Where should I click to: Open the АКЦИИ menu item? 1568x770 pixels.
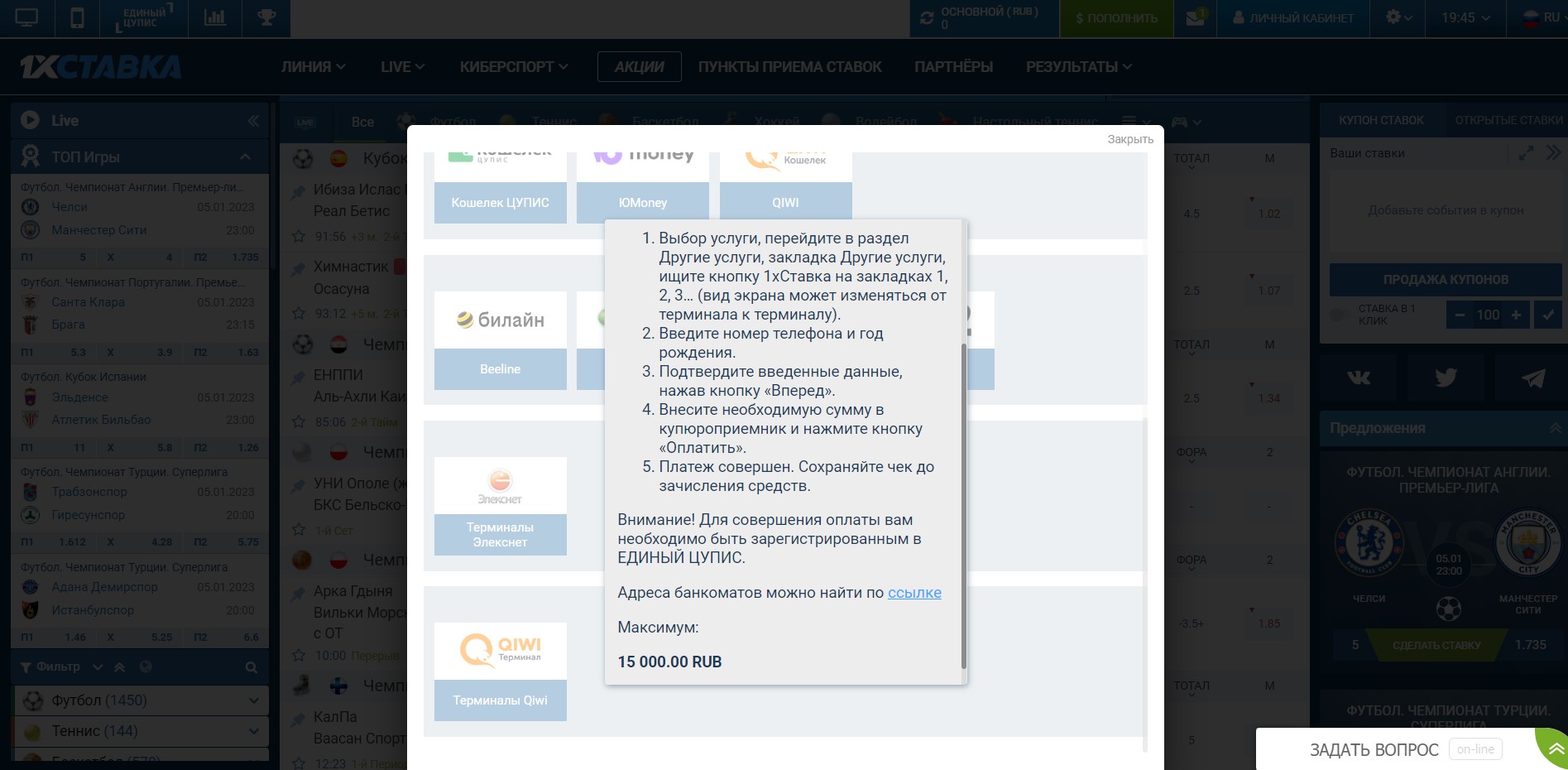coord(640,67)
